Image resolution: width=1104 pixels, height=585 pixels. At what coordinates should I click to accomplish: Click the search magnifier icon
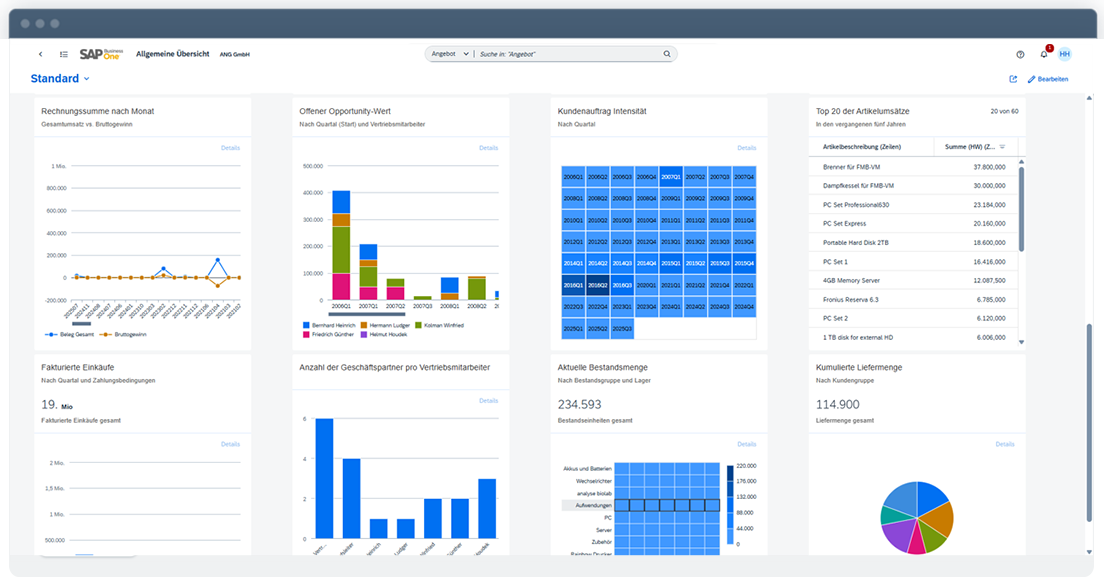(667, 54)
